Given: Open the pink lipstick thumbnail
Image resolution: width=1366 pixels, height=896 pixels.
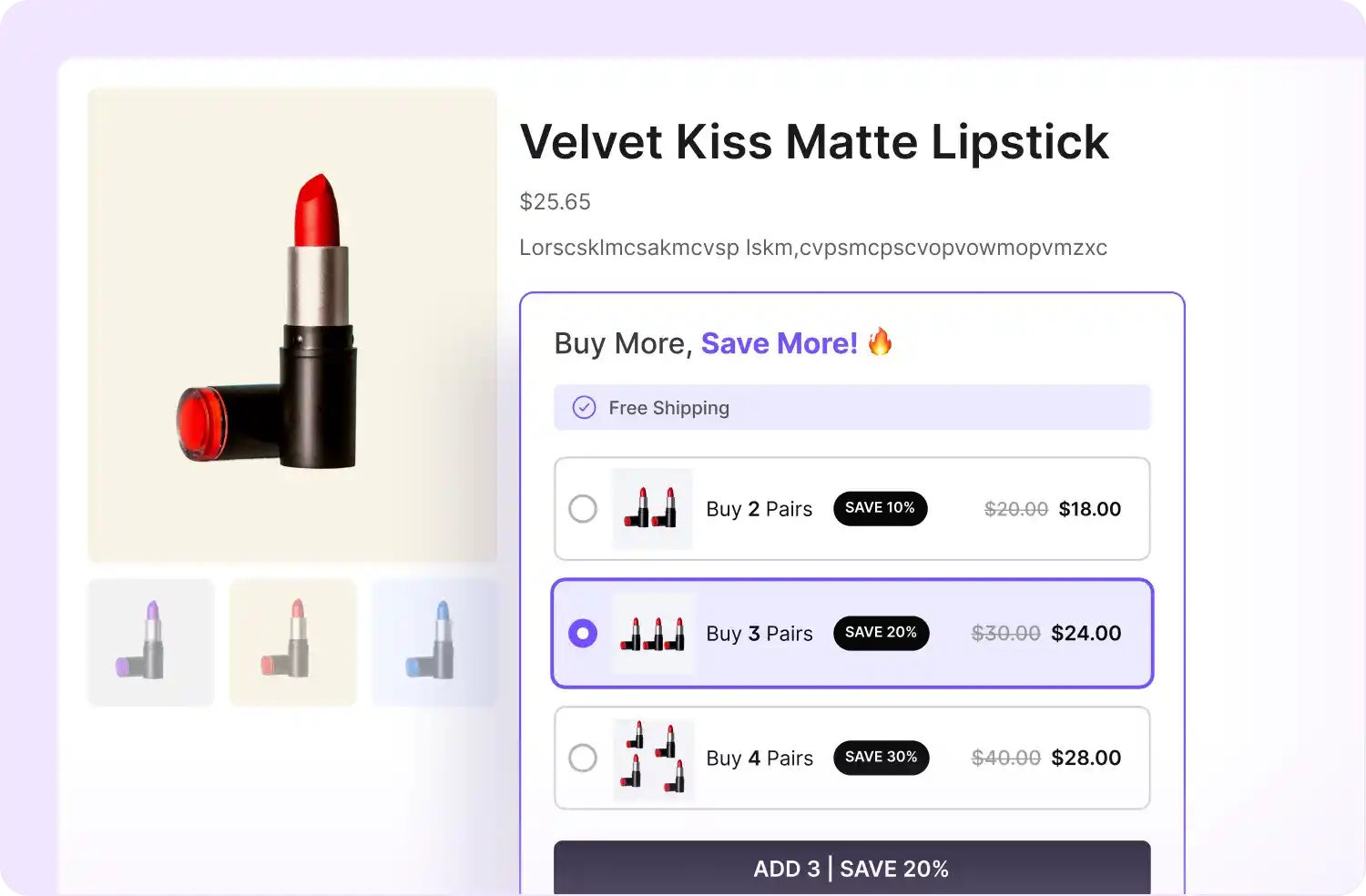Looking at the screenshot, I should click(x=292, y=642).
